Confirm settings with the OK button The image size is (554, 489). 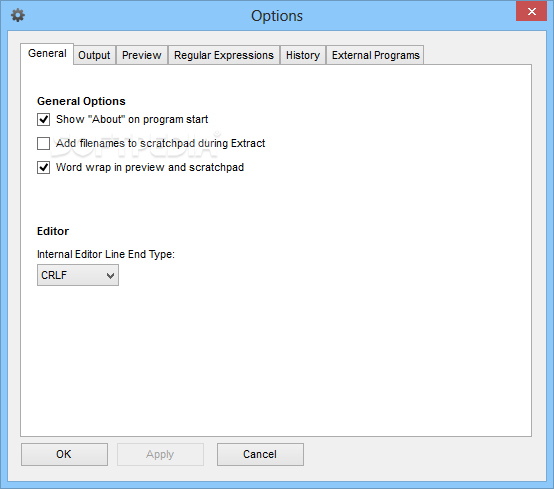[x=64, y=454]
